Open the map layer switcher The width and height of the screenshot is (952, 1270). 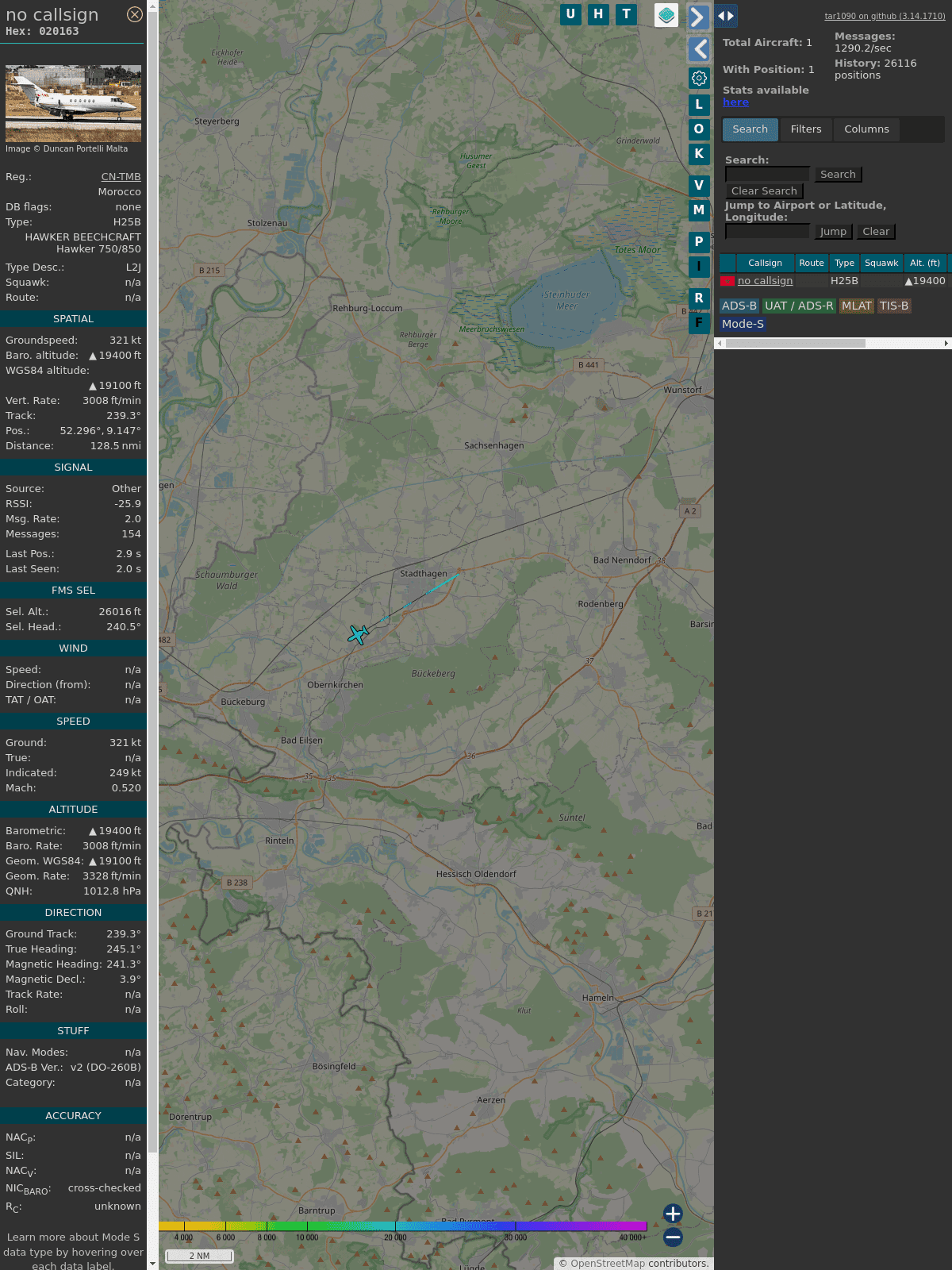(x=666, y=15)
